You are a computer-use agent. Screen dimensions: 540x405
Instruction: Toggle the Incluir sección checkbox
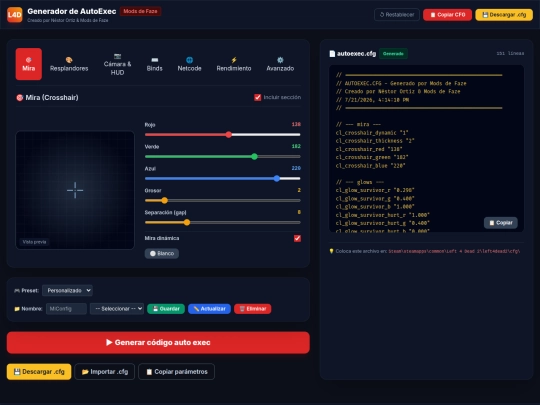[x=258, y=97]
